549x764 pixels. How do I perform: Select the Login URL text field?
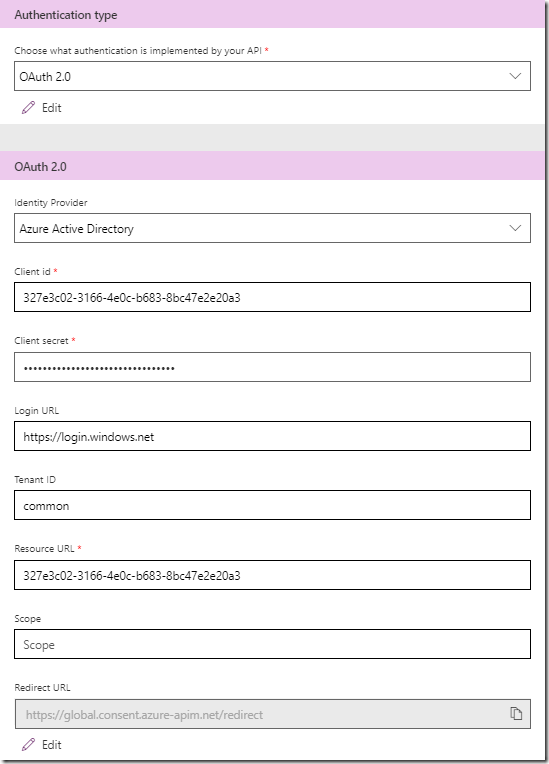272,436
